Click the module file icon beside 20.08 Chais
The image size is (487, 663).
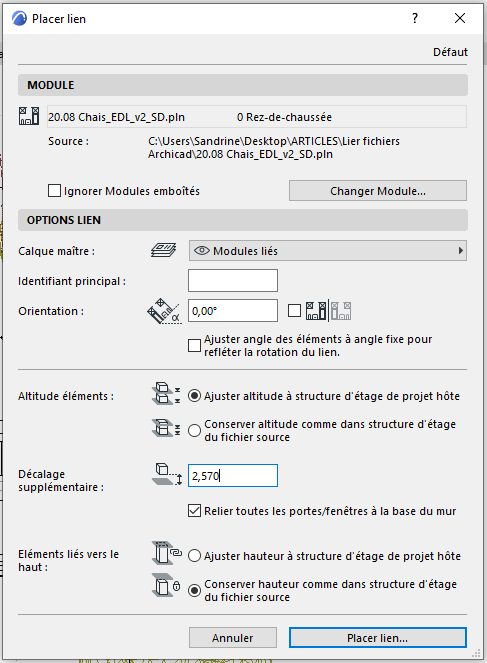[29, 116]
